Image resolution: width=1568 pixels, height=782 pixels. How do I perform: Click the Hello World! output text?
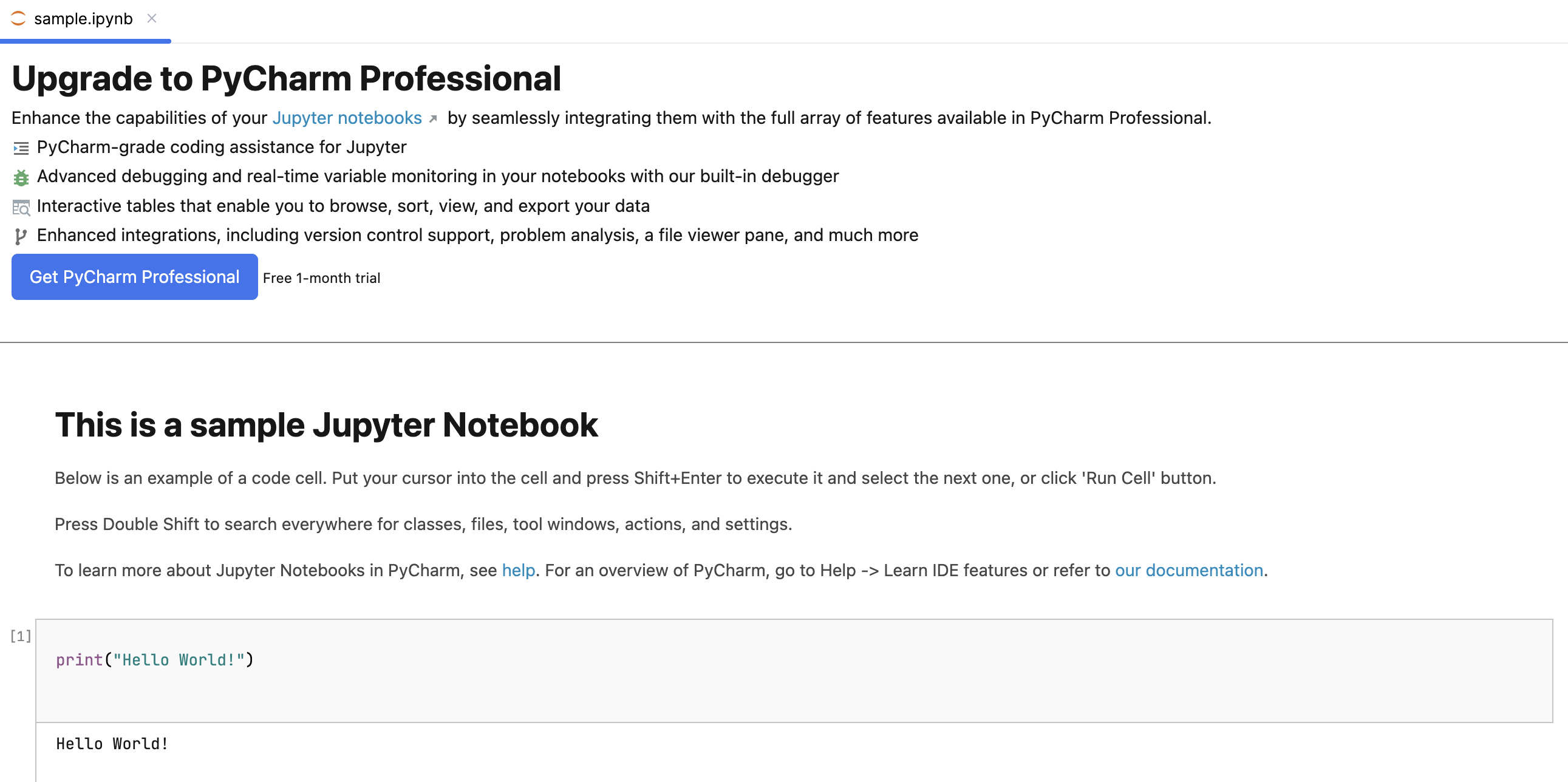point(112,743)
